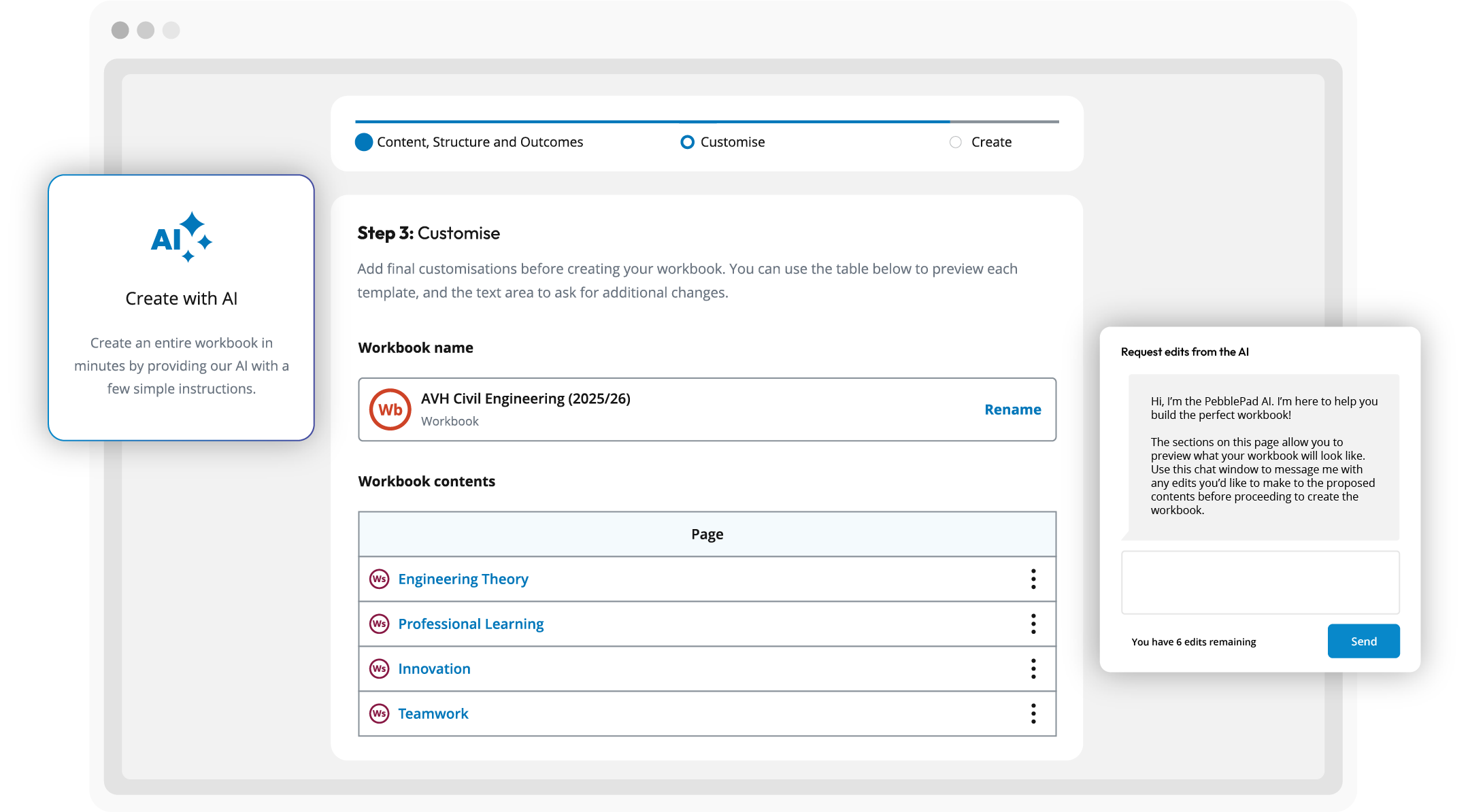The image size is (1468, 812).
Task: Open the Engineering Theory page link
Action: [x=463, y=579]
